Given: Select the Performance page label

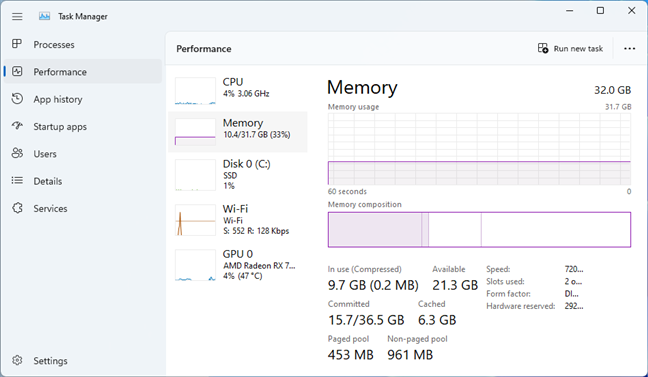Looking at the screenshot, I should point(60,72).
